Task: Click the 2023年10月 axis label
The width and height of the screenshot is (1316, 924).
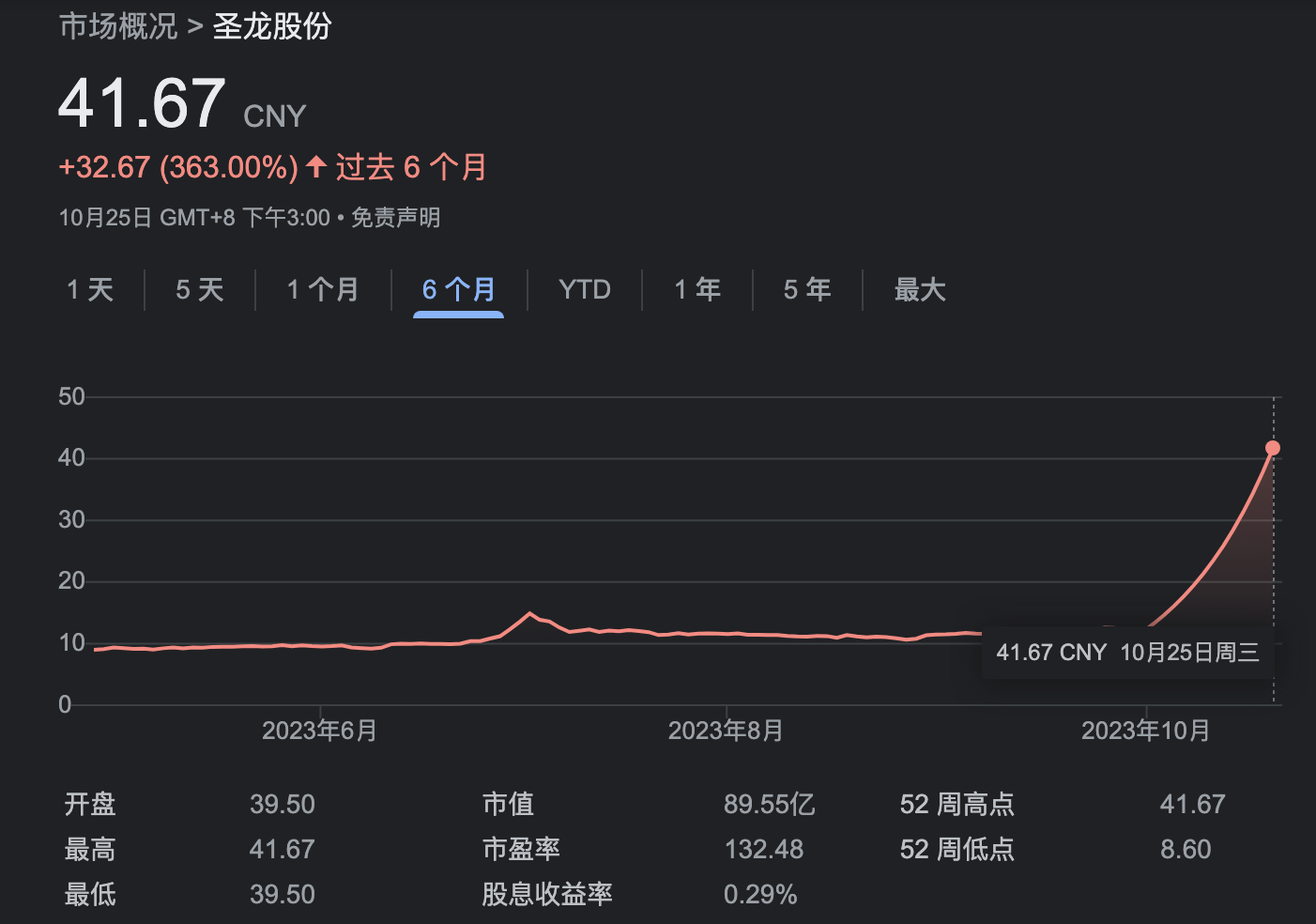Action: click(1145, 731)
